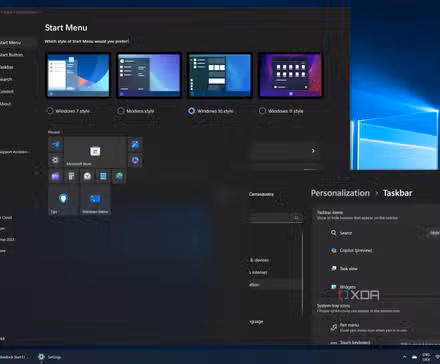Image resolution: width=440 pixels, height=364 pixels.
Task: Expand the system tray hidden icons chevron
Action: click(404, 357)
